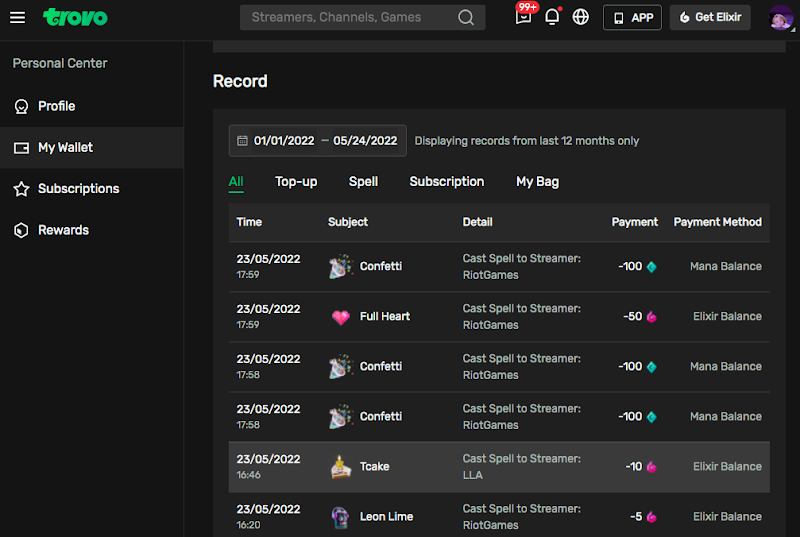800x537 pixels.
Task: Open Rewards in the sidebar
Action: [x=63, y=230]
